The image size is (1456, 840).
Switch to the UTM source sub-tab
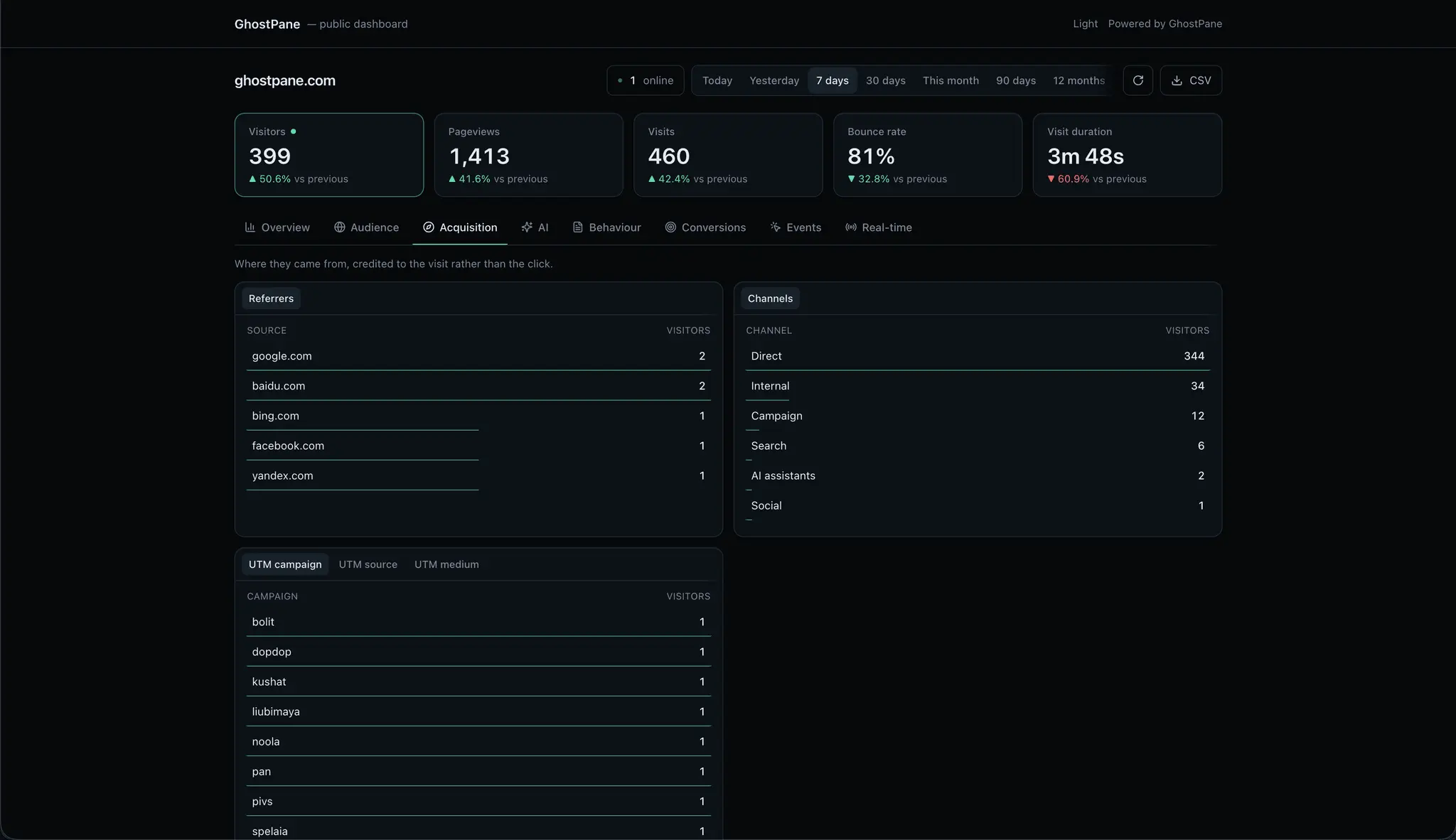coord(368,564)
